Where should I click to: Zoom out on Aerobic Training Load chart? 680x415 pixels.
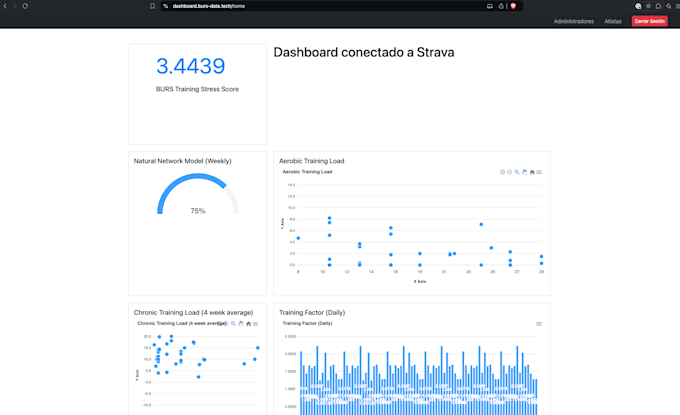pos(510,172)
